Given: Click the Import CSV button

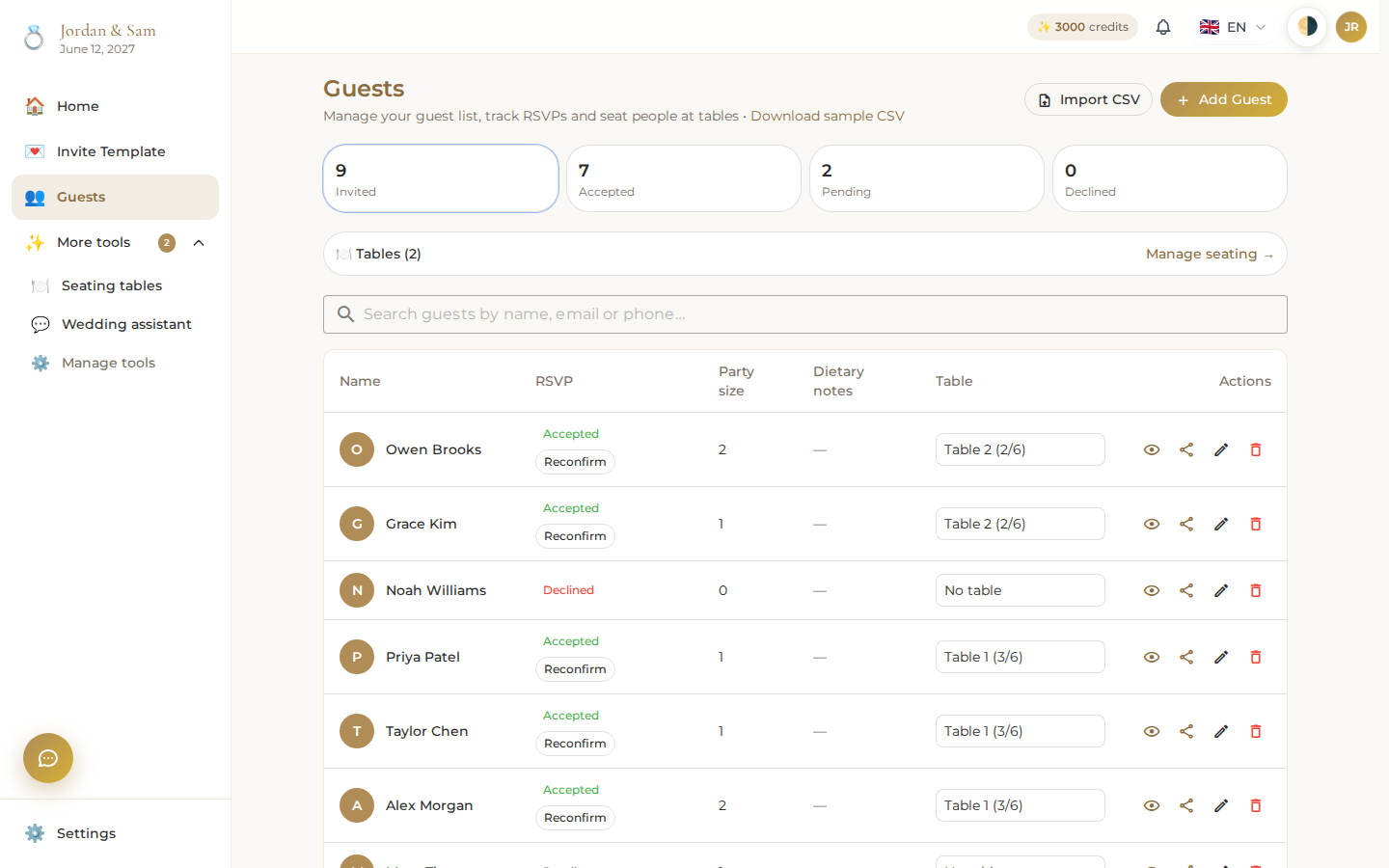Looking at the screenshot, I should click(x=1088, y=99).
